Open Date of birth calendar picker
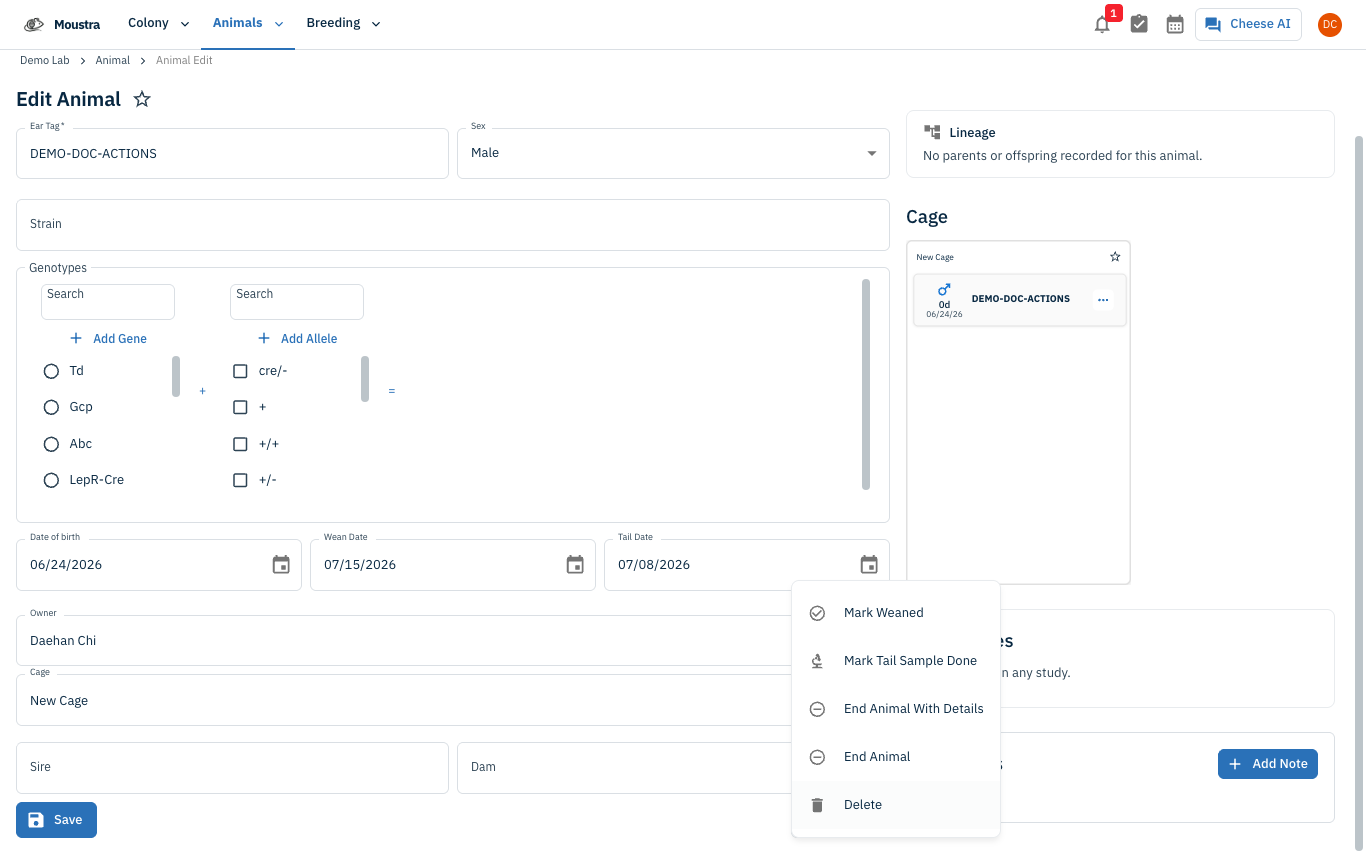This screenshot has width=1366, height=854. tap(281, 565)
